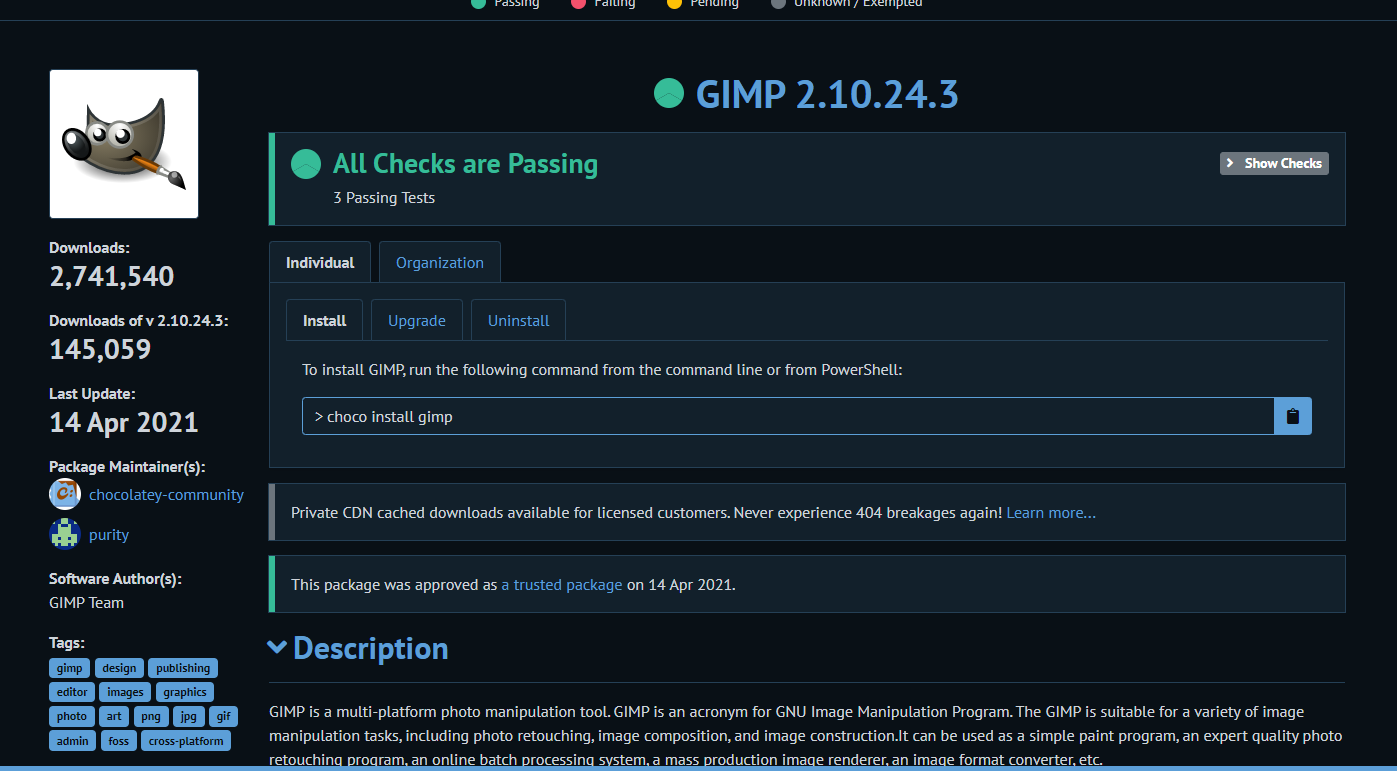Click the 14 Apr 2021 last update date
The width and height of the screenshot is (1397, 771).
click(x=124, y=422)
